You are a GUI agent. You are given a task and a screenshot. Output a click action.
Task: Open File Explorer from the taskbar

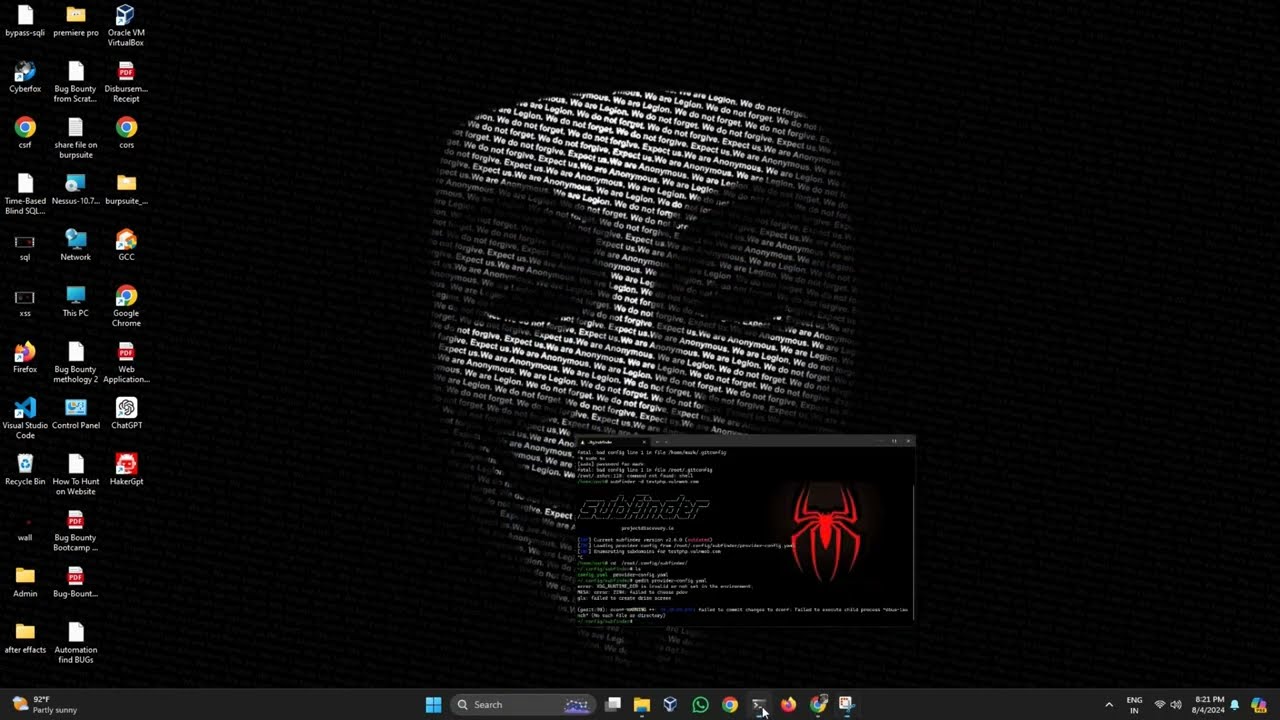642,705
